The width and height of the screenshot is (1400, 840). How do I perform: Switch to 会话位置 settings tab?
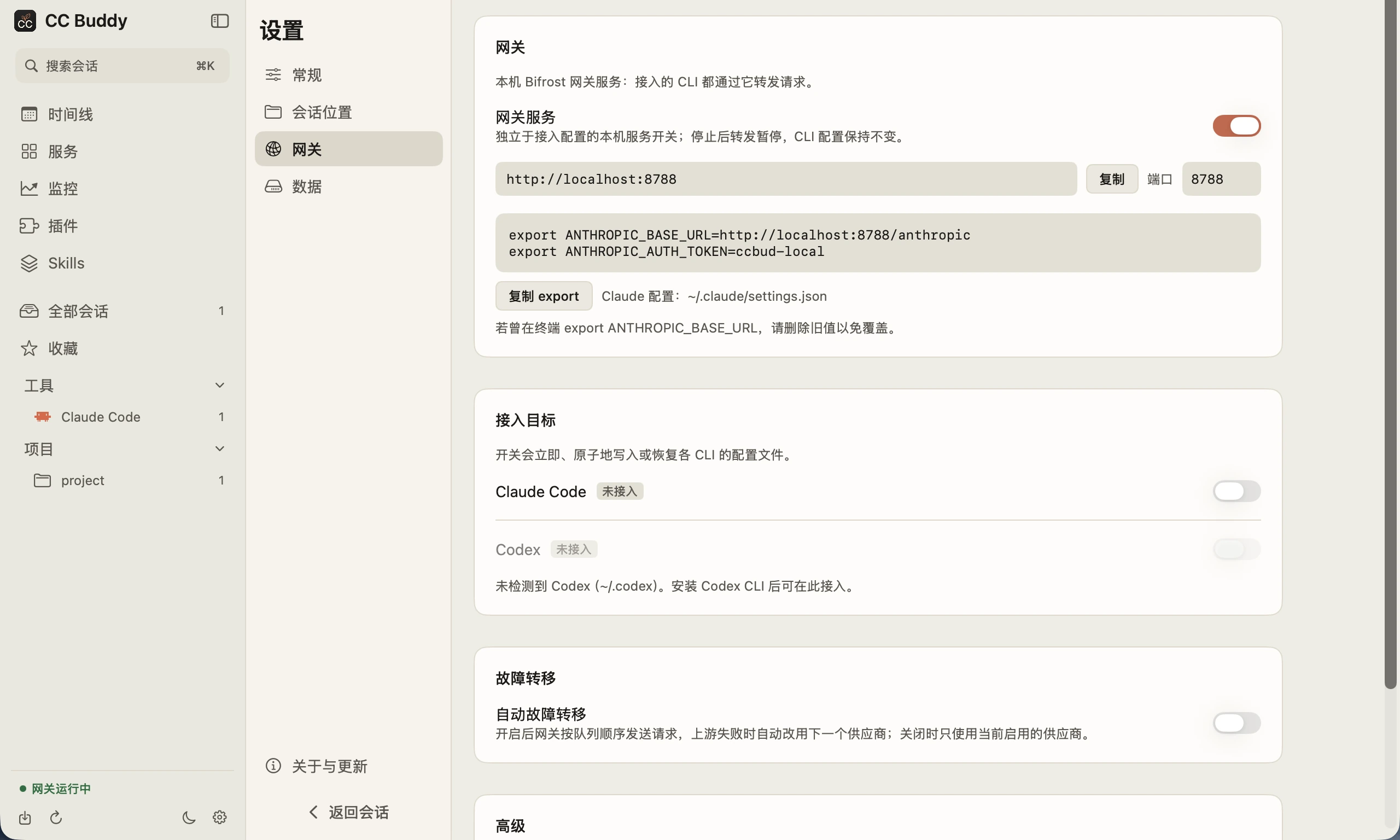point(348,112)
